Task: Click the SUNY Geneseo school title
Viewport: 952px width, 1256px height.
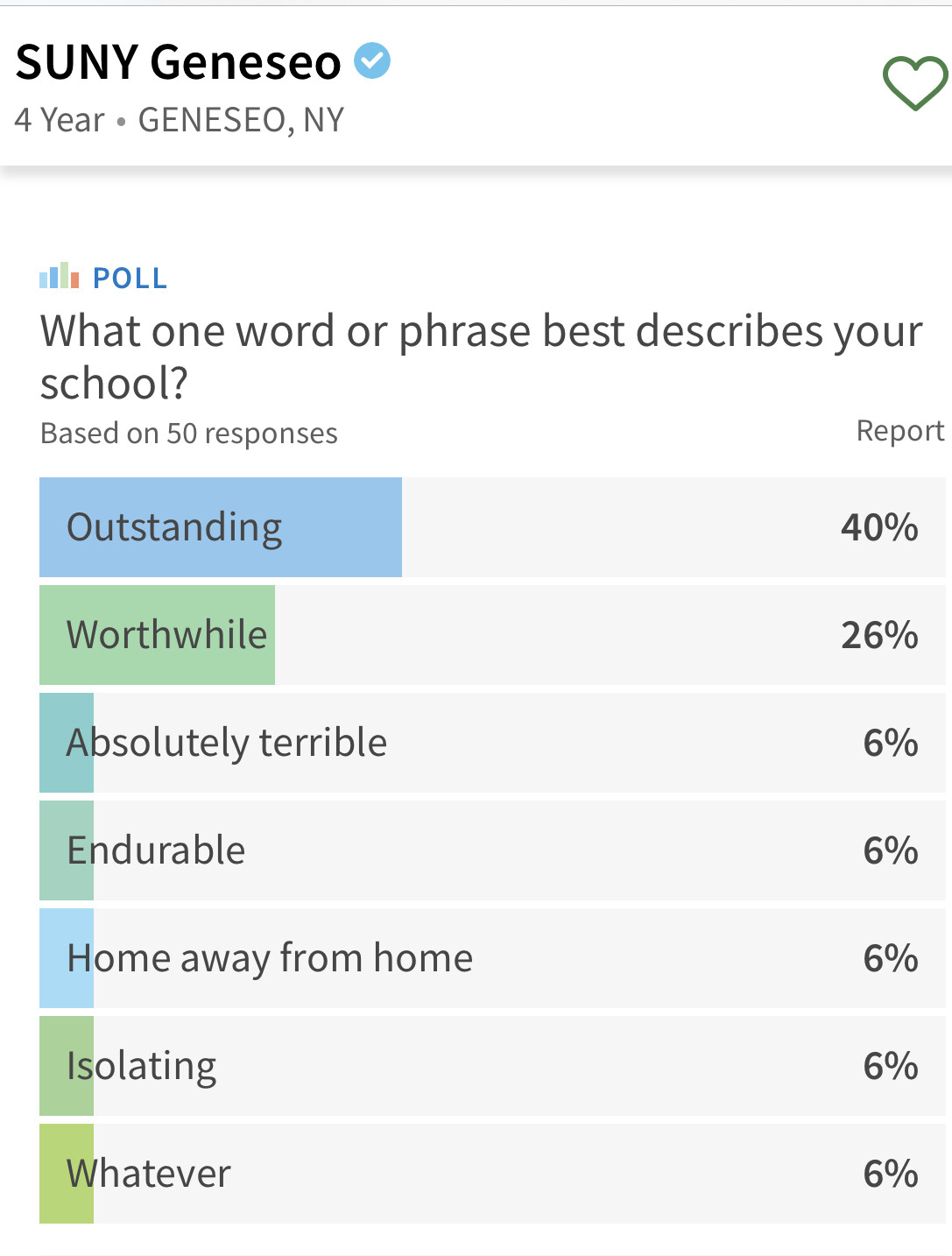Action: (179, 62)
